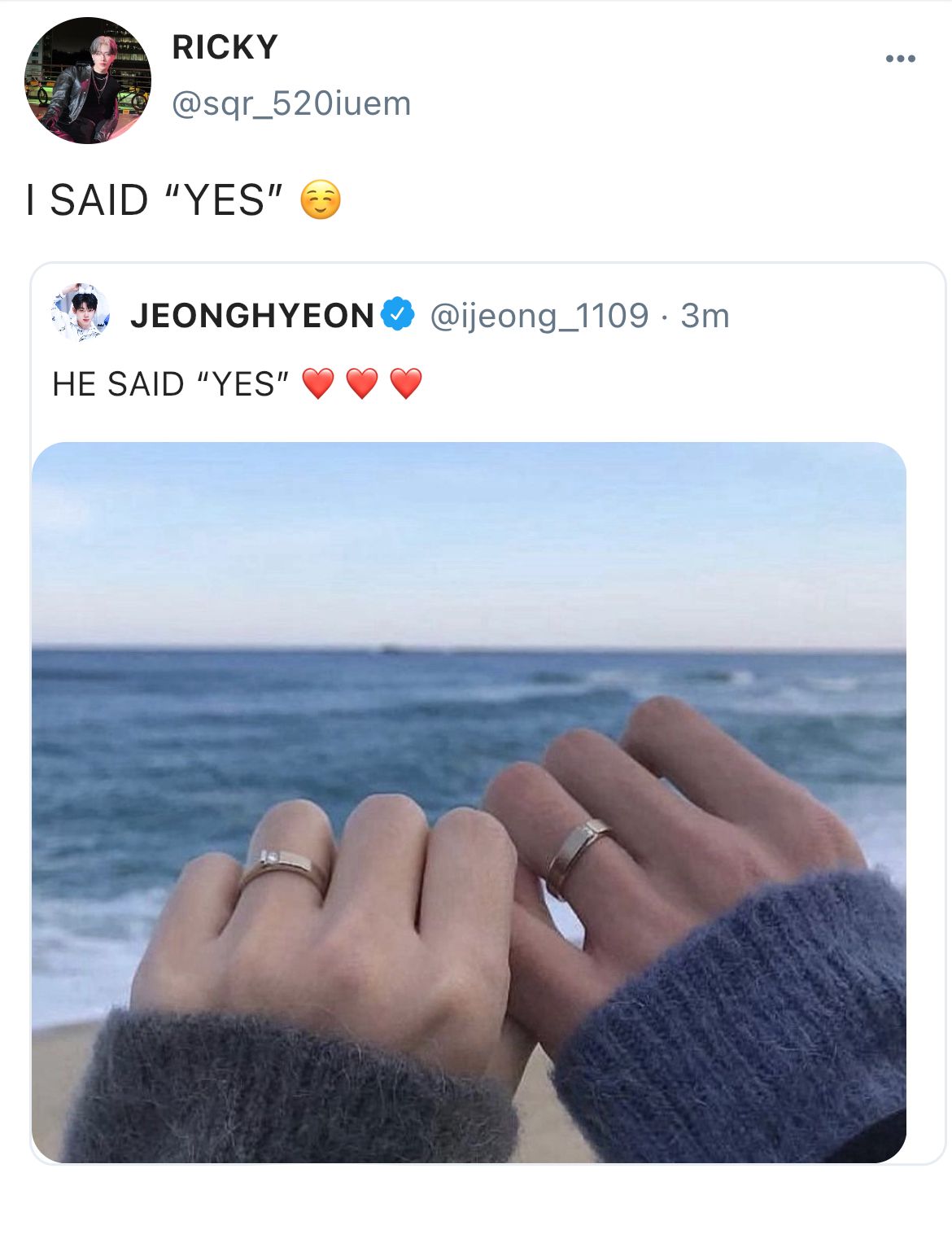Click the first red heart emoji

(x=318, y=383)
